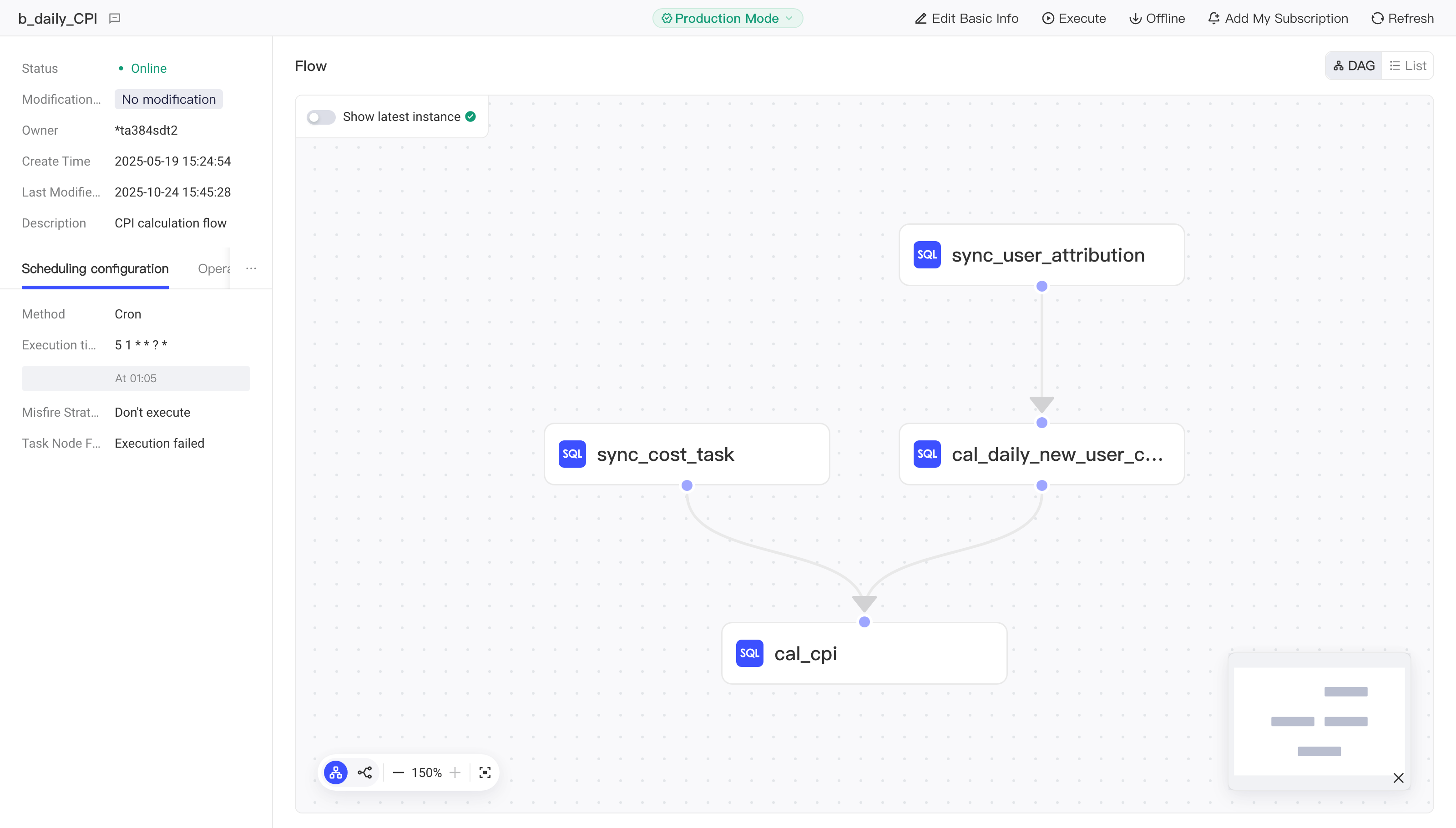Viewport: 1456px width, 828px height.
Task: Apply horizontal layout icon in the bottom toolbar
Action: pos(364,772)
